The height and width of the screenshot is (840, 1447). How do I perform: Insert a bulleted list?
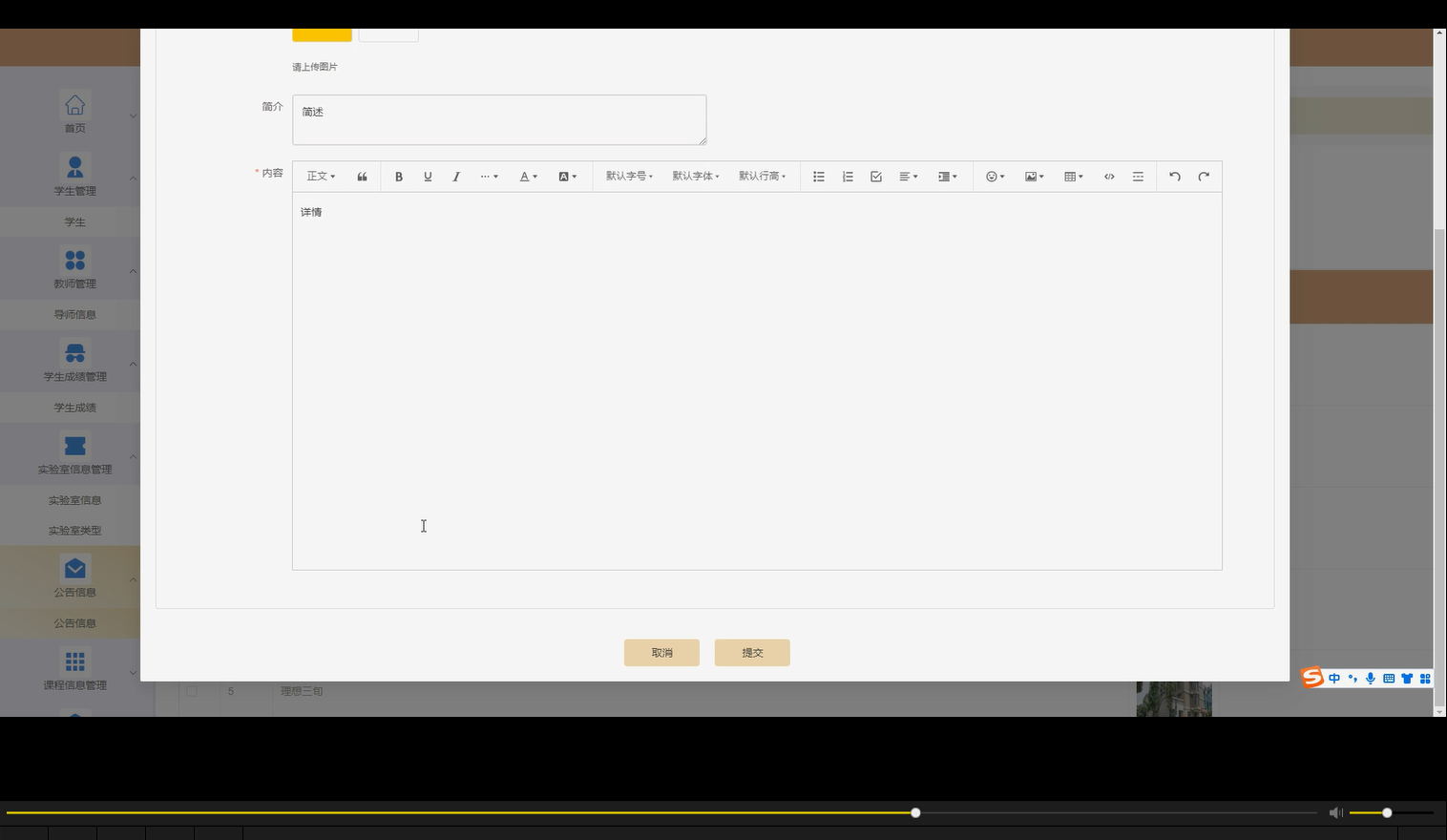point(818,176)
